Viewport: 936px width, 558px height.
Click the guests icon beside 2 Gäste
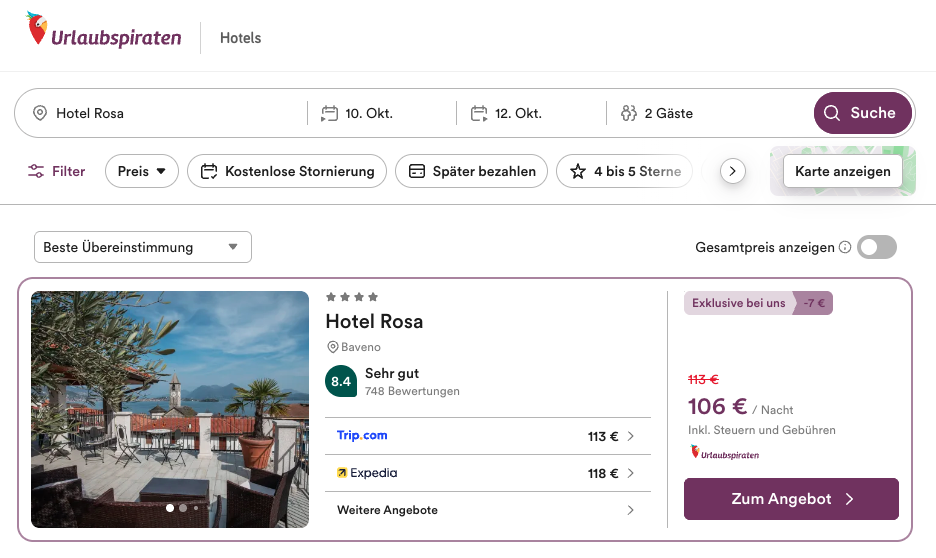(629, 114)
